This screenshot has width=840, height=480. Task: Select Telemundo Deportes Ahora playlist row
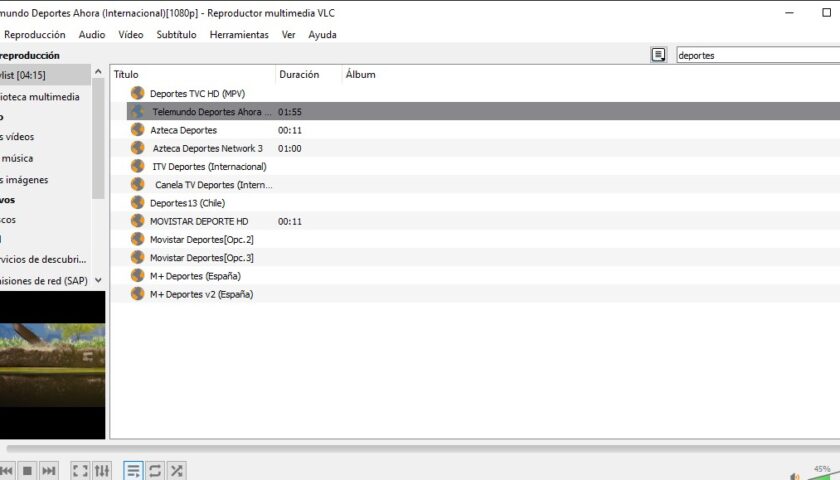483,111
